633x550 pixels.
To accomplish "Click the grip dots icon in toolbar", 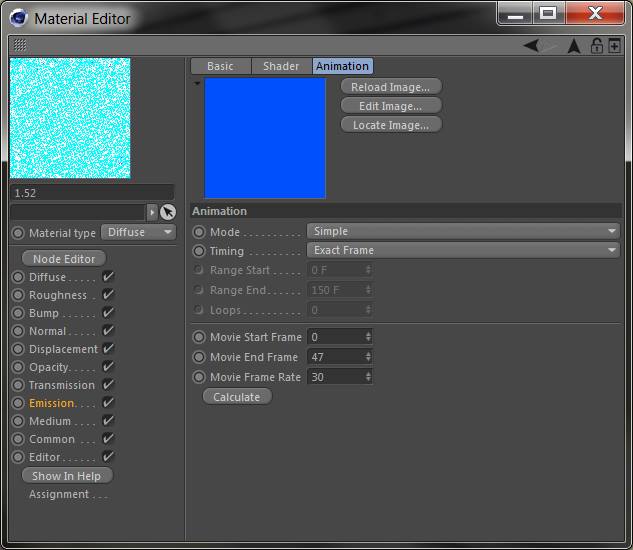I will [x=20, y=45].
